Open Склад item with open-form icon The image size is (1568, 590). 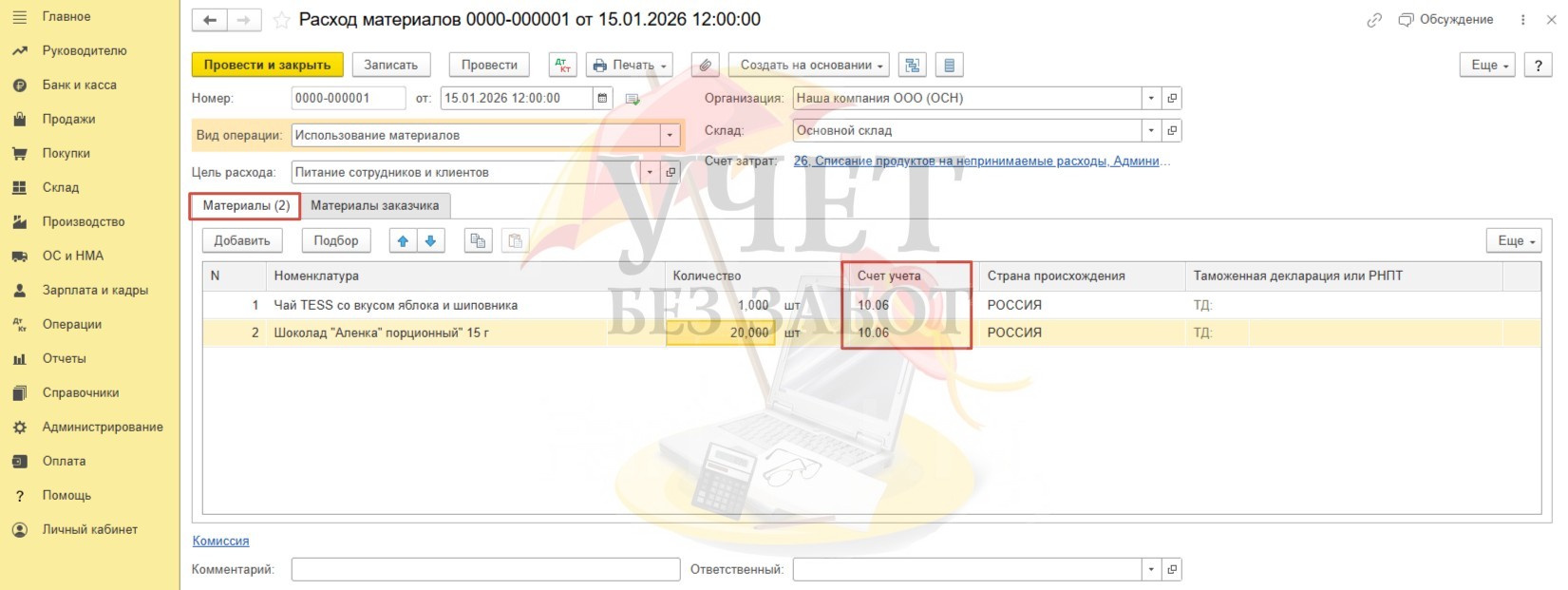pyautogui.click(x=1172, y=130)
